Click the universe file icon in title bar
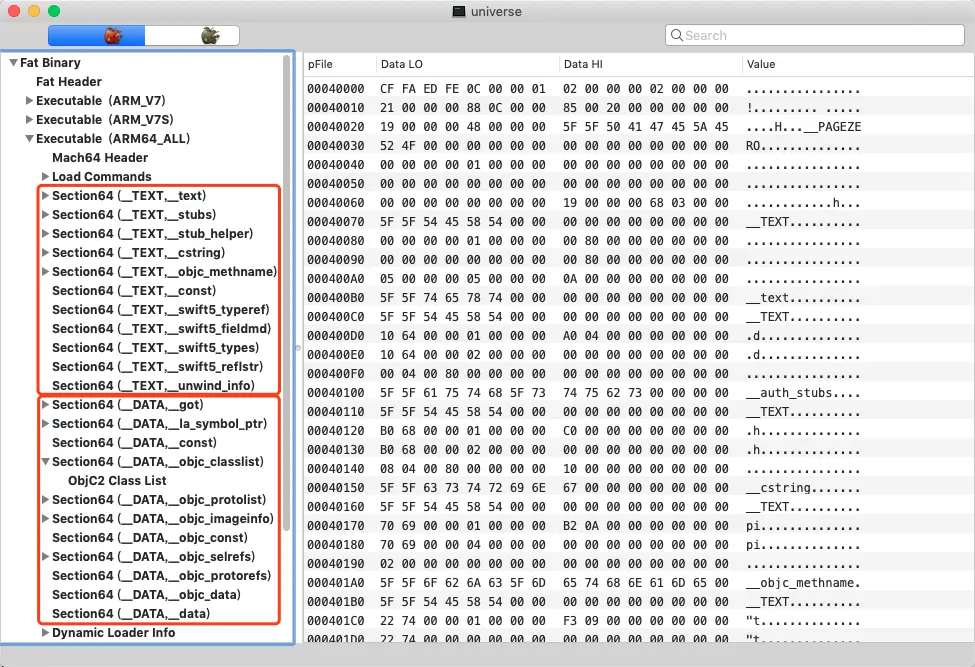The image size is (975, 667). point(458,11)
